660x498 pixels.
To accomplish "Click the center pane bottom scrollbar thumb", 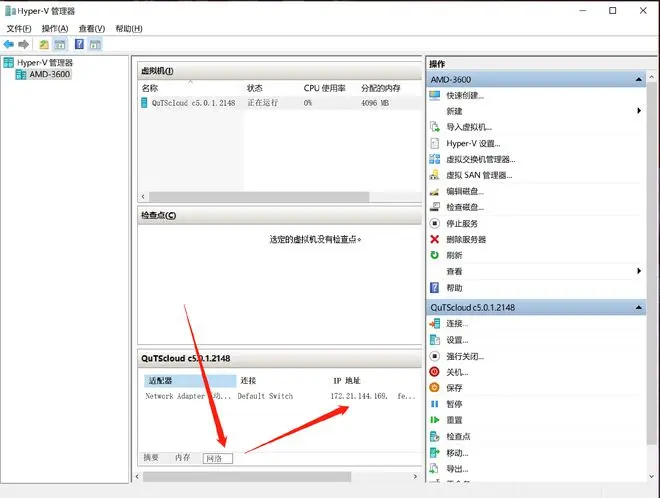I will [x=247, y=477].
